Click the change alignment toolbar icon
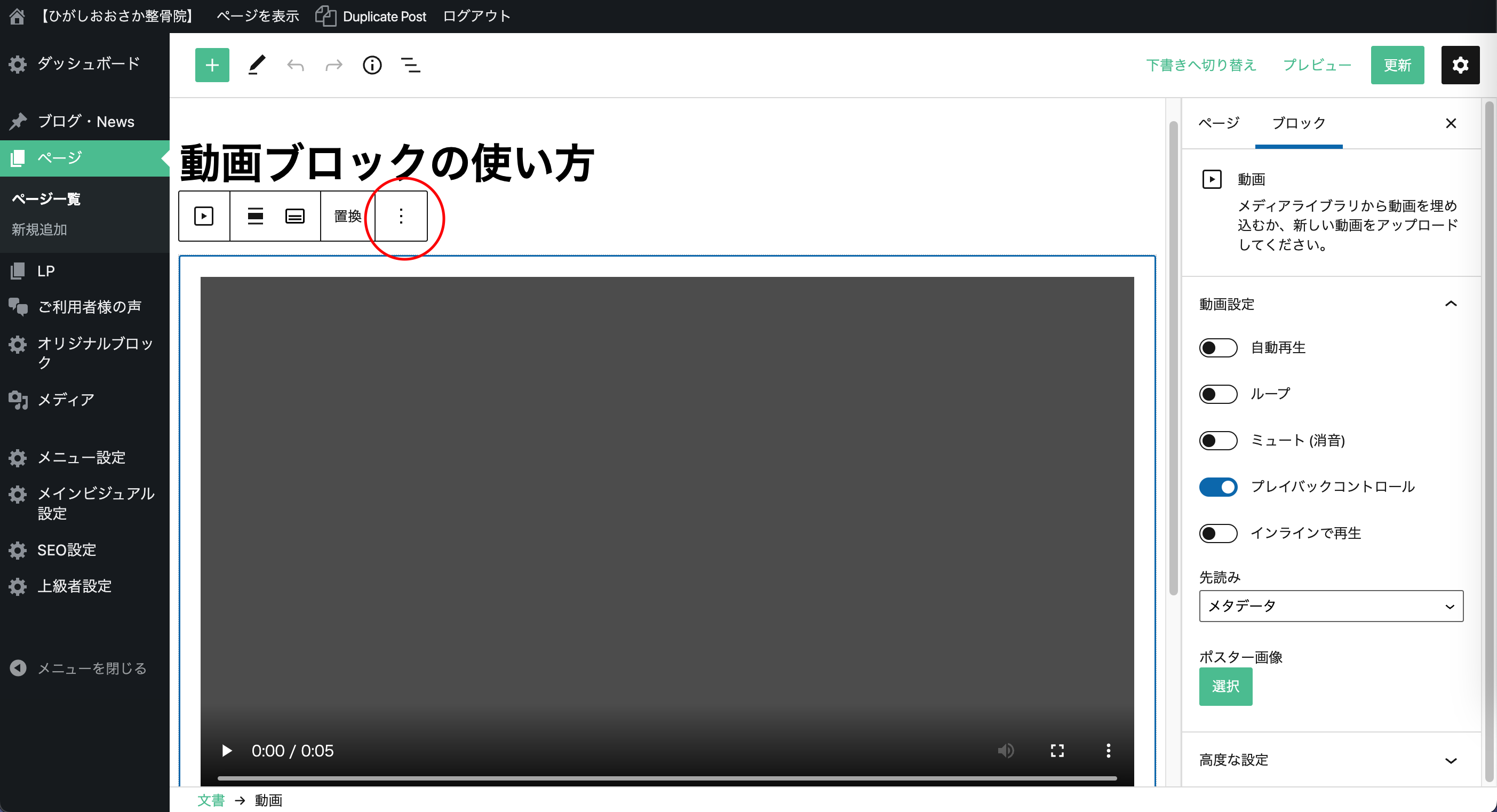 pos(255,216)
